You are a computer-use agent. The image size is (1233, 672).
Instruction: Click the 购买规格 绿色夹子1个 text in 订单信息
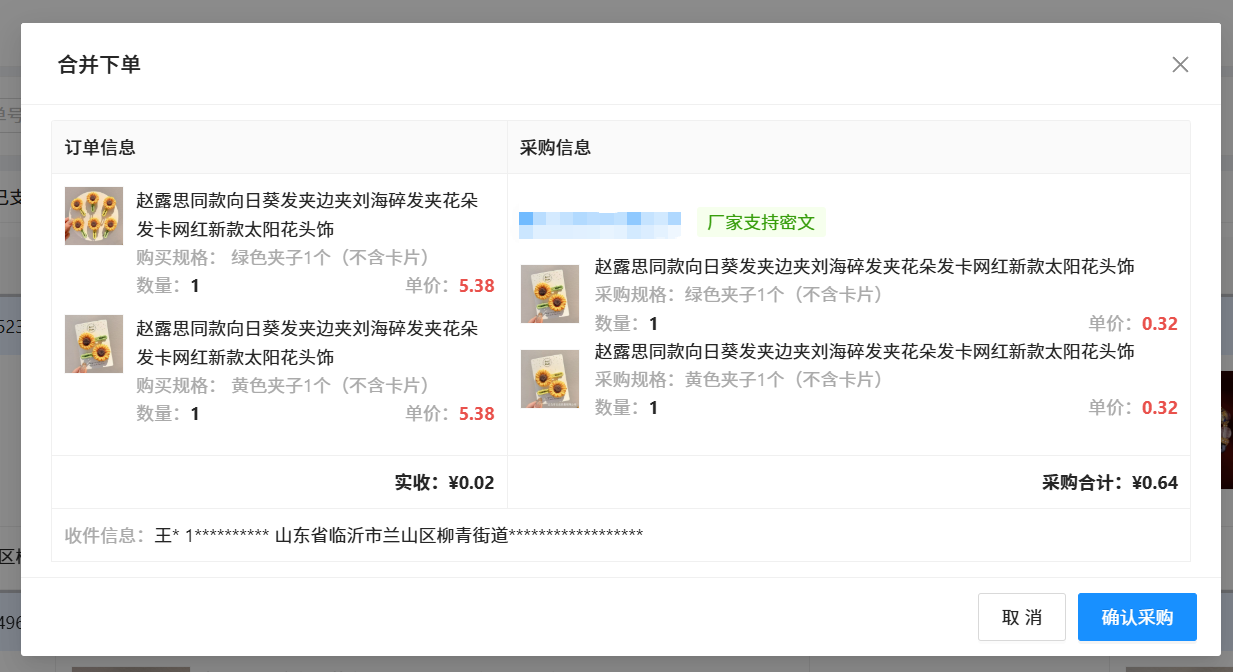pos(283,257)
